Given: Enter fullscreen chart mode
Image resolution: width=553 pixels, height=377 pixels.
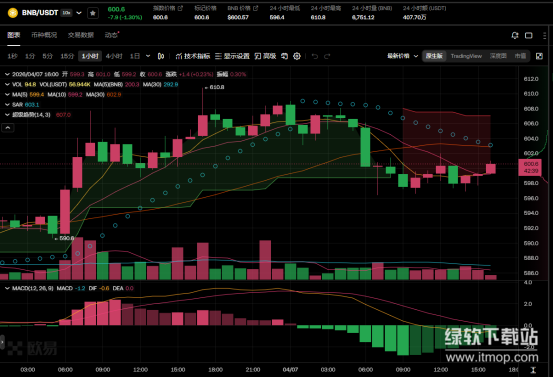Looking at the screenshot, I should (539, 56).
